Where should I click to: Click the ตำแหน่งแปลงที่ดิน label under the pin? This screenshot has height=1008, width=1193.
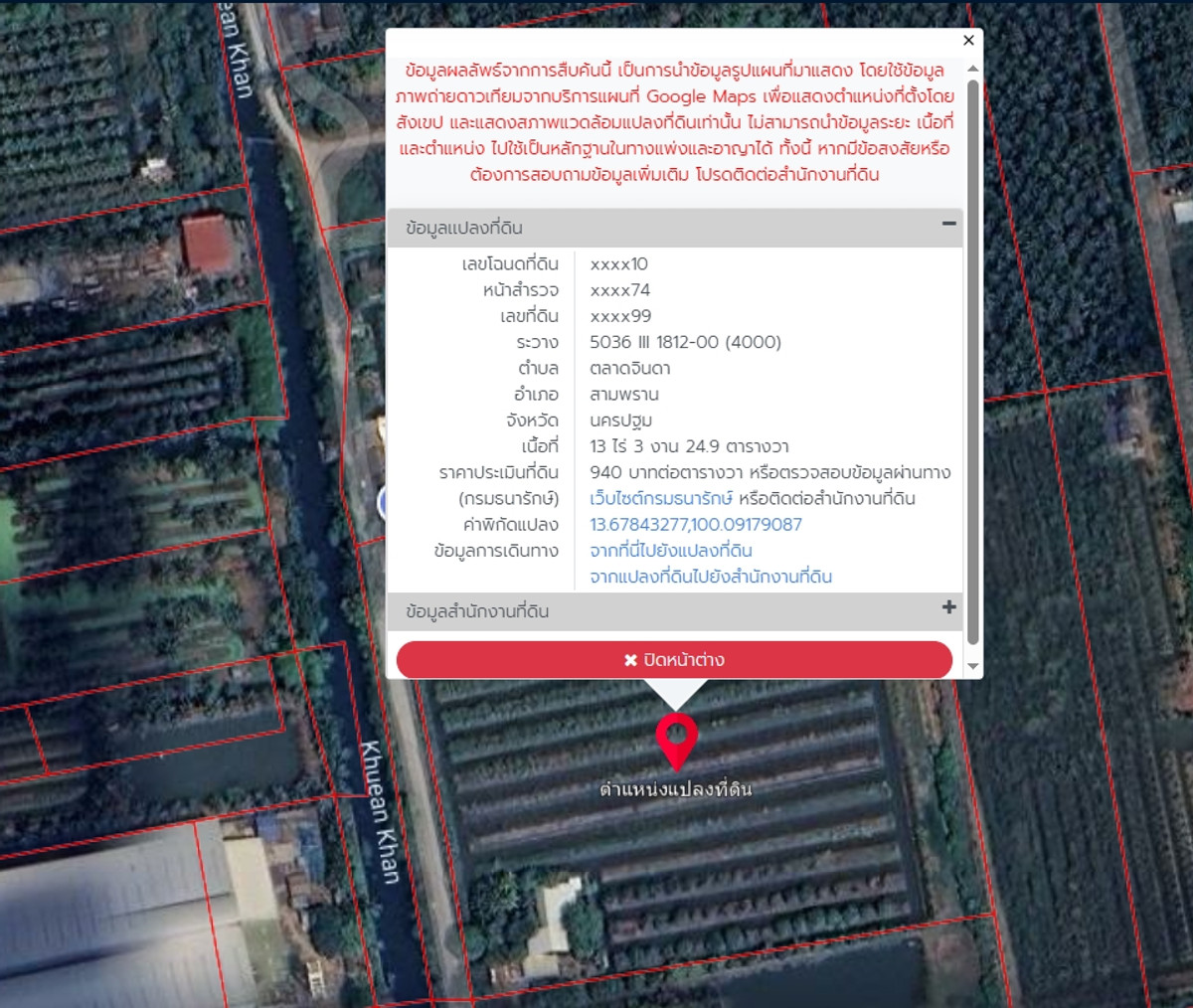tap(675, 789)
